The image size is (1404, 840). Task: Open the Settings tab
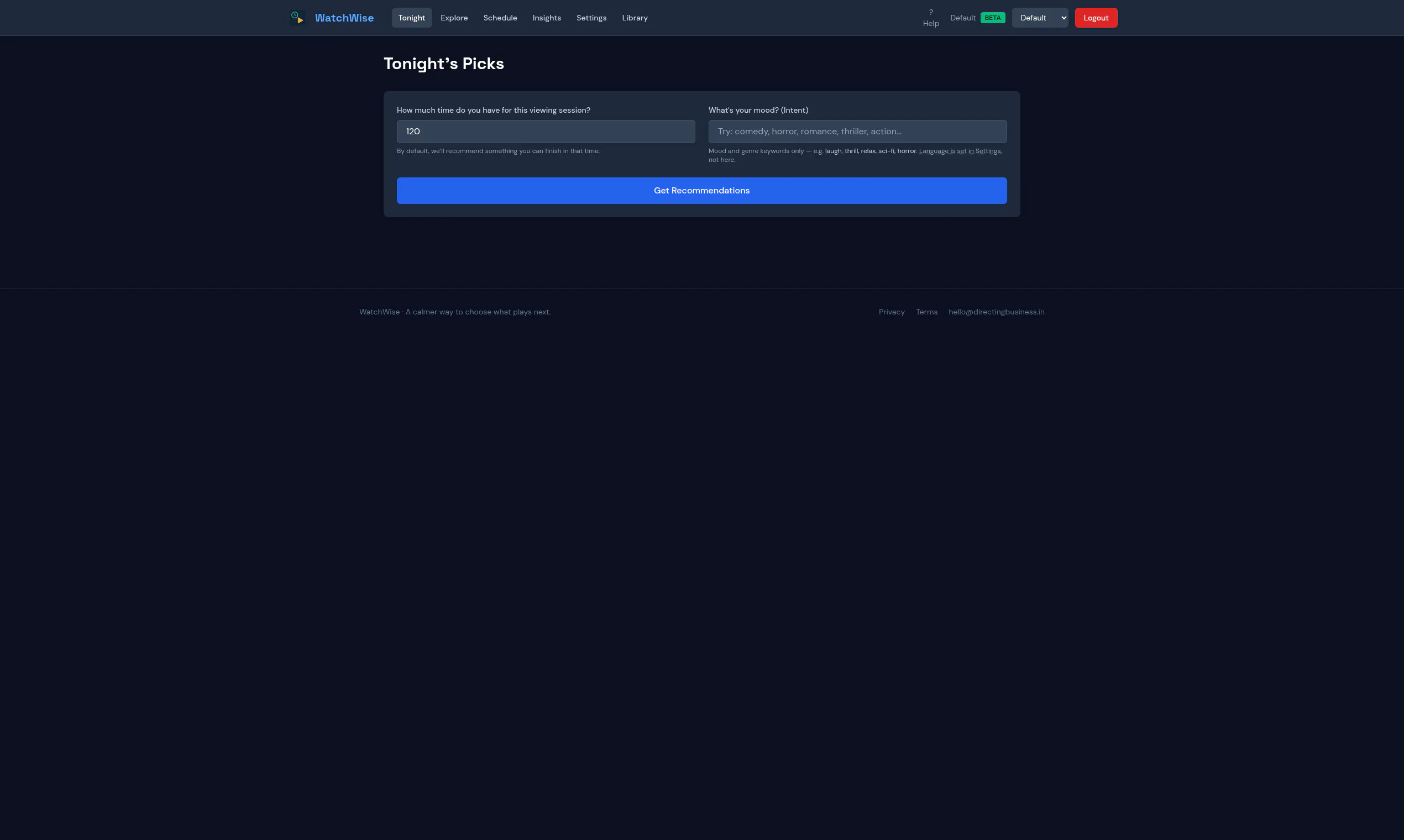pyautogui.click(x=591, y=18)
